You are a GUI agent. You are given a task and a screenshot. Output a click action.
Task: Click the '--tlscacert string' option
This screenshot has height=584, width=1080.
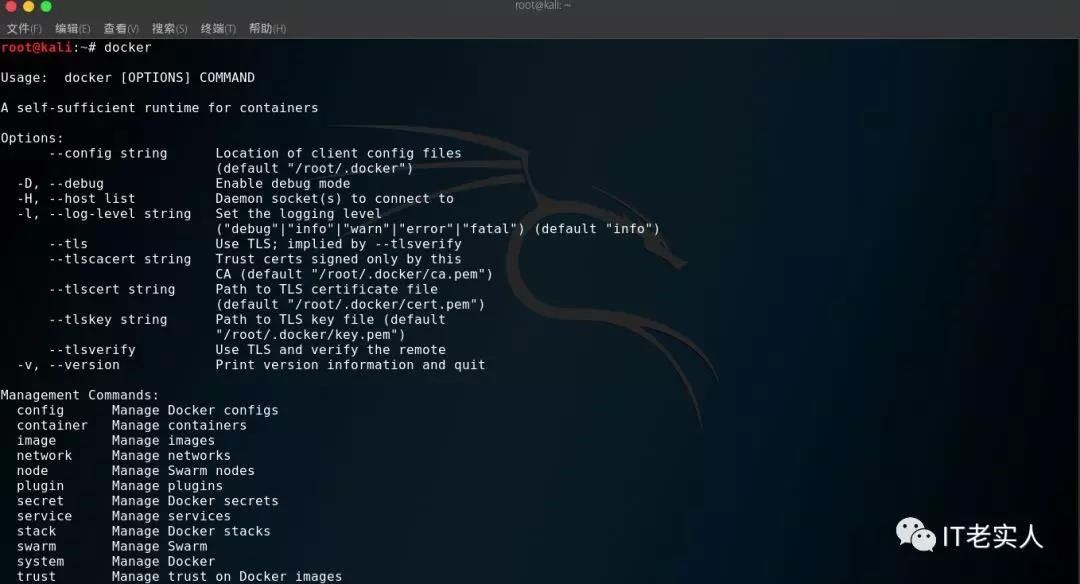pyautogui.click(x=120, y=260)
